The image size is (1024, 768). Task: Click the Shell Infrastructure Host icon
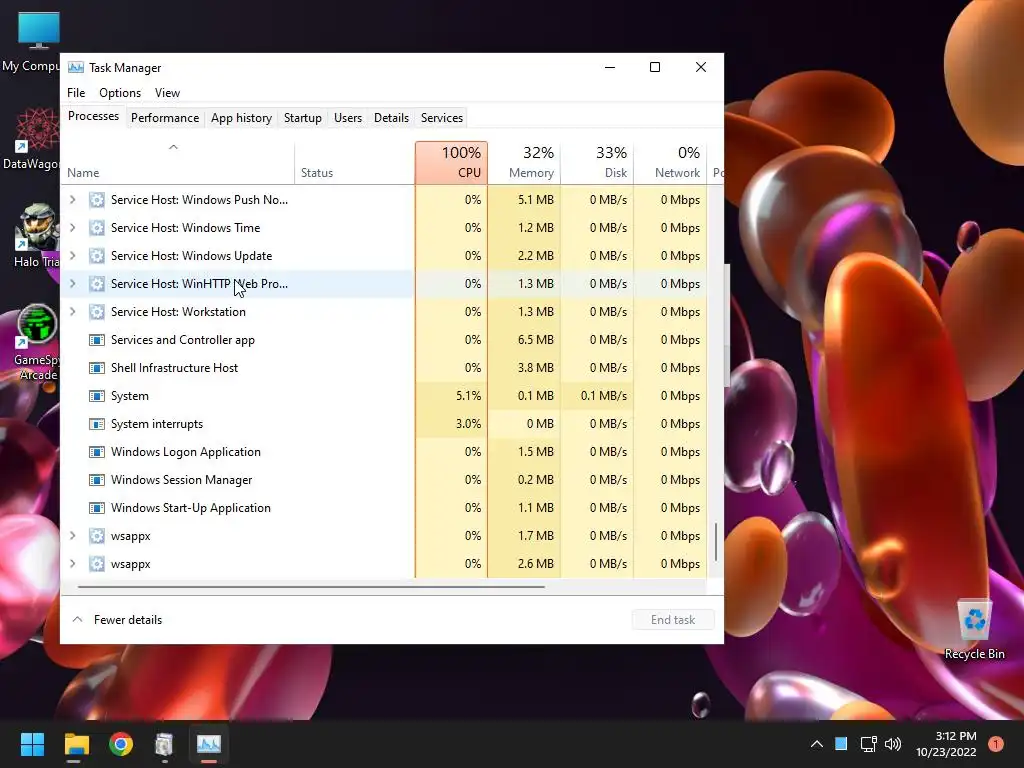click(x=97, y=368)
